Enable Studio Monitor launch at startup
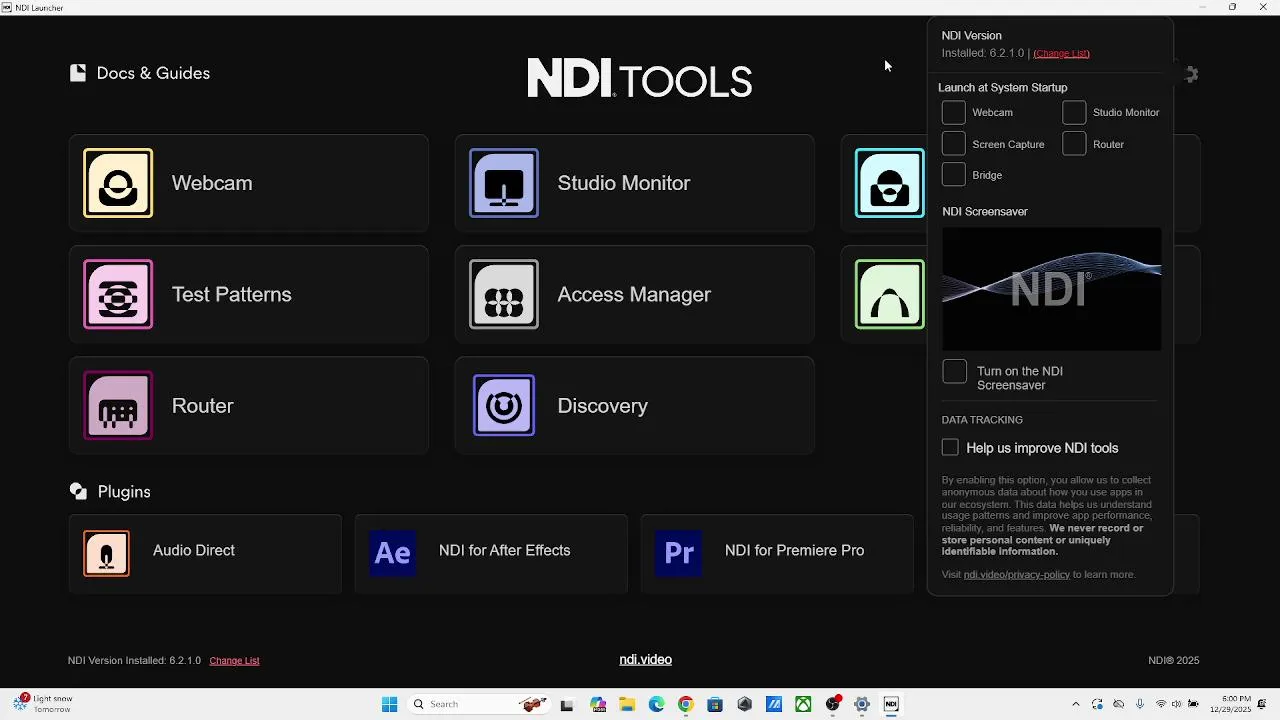 tap(1074, 112)
